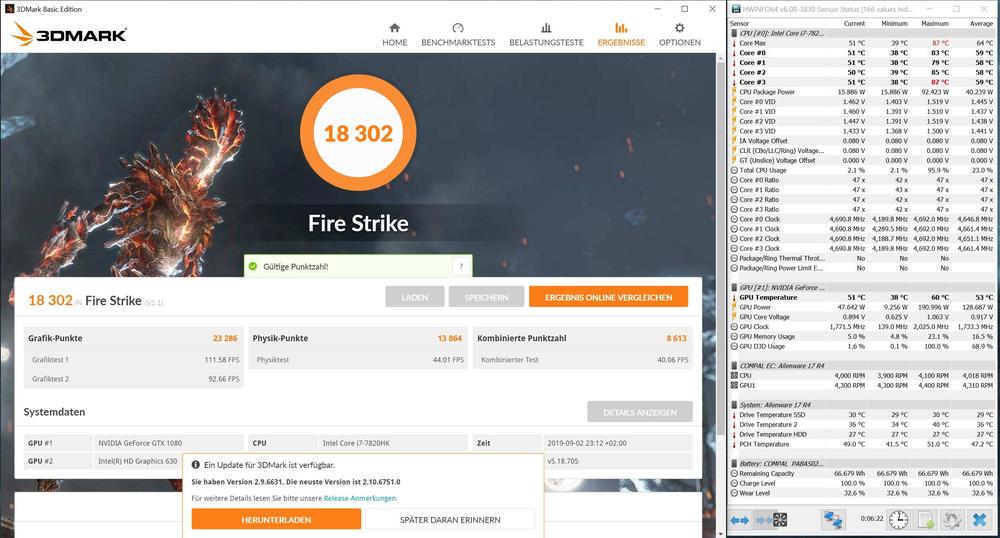Reset the HWiNFO clock timer icon

tap(898, 519)
